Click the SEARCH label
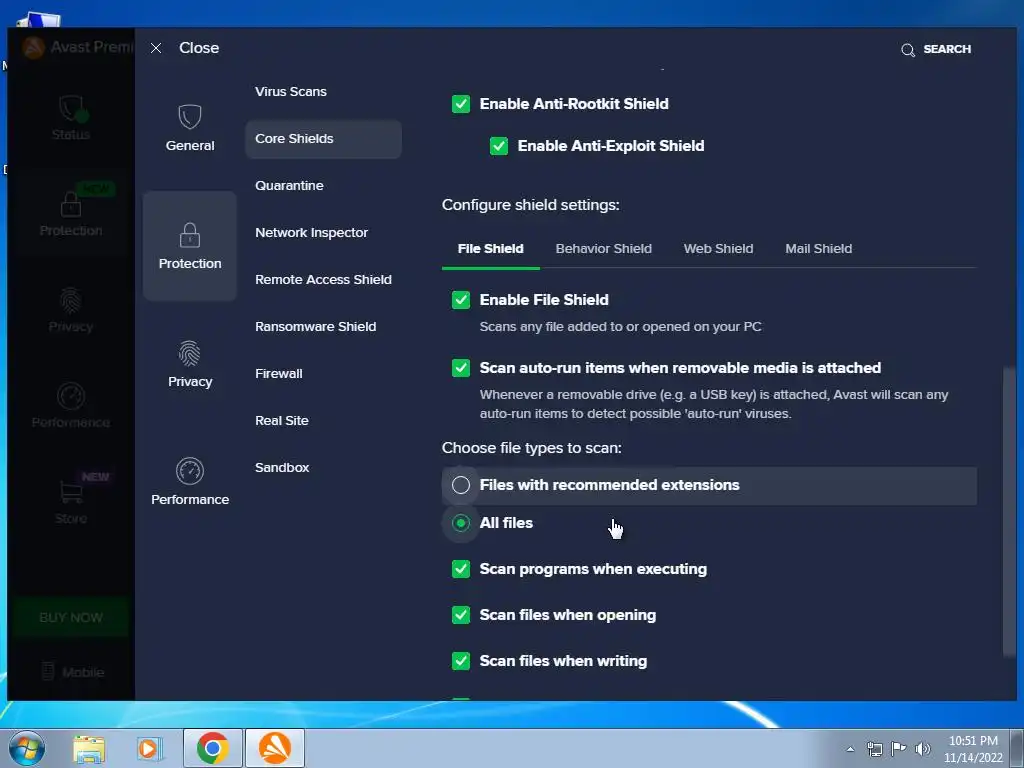This screenshot has height=768, width=1024. pos(947,50)
